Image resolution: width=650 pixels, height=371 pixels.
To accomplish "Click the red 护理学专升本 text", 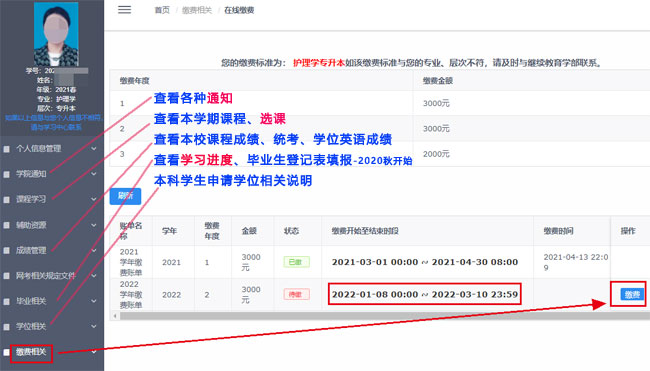I will 319,63.
